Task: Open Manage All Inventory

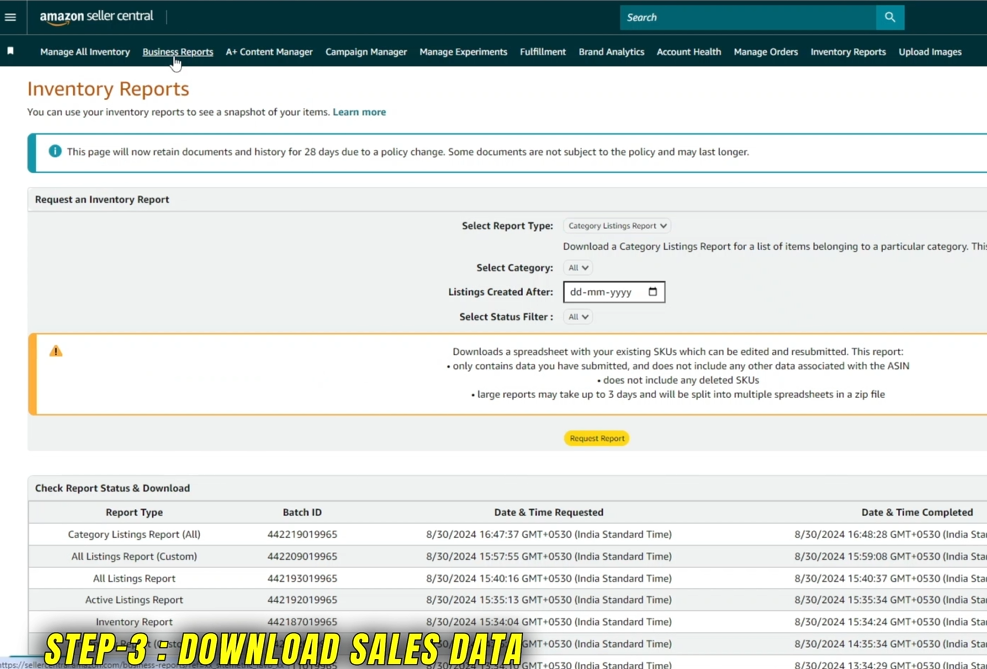Action: click(x=85, y=52)
